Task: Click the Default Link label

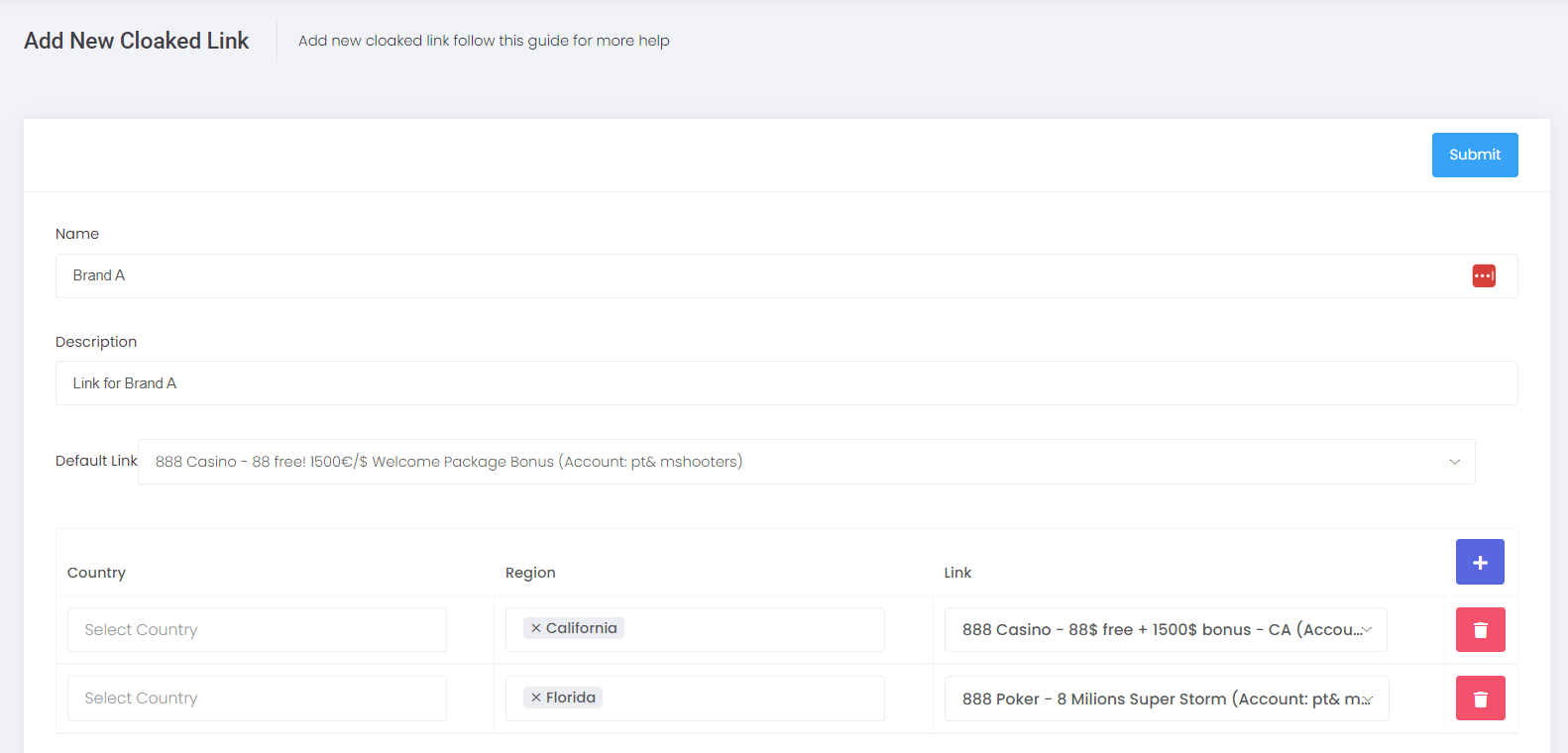Action: pos(96,461)
